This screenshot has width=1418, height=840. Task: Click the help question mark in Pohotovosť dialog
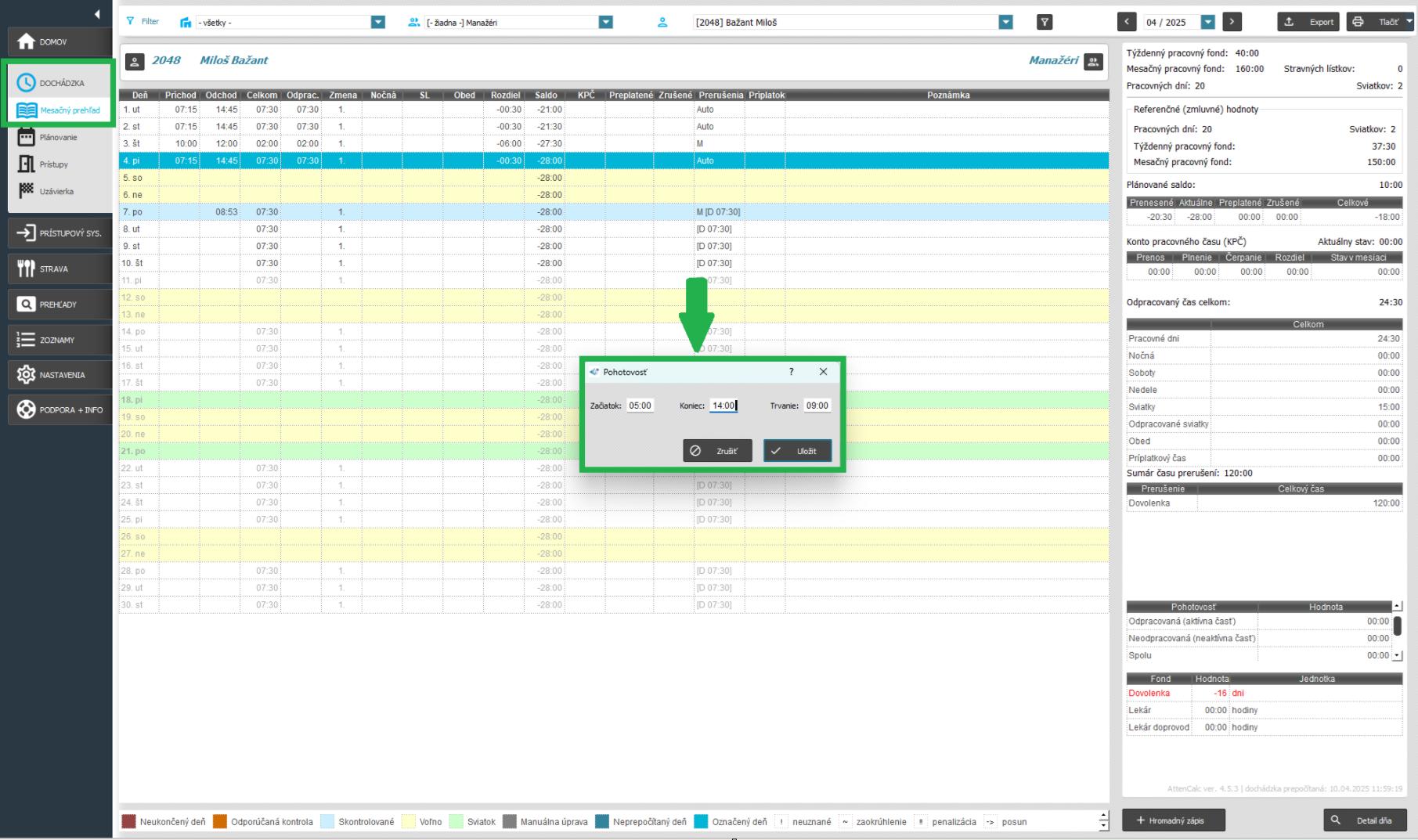click(x=791, y=372)
